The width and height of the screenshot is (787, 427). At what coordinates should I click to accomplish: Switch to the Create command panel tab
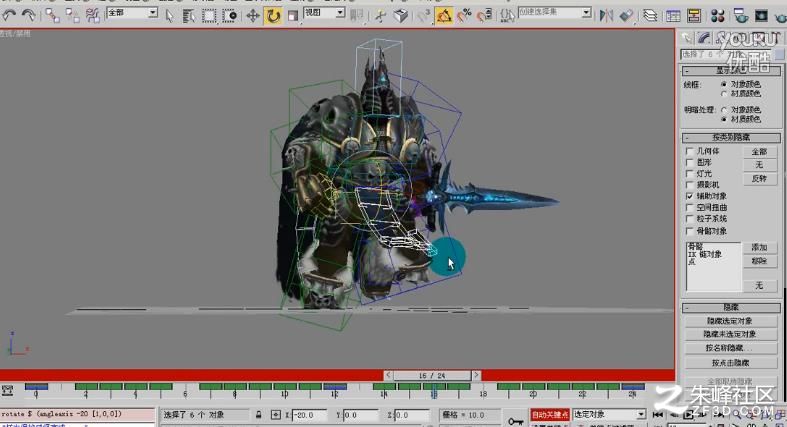pos(687,38)
